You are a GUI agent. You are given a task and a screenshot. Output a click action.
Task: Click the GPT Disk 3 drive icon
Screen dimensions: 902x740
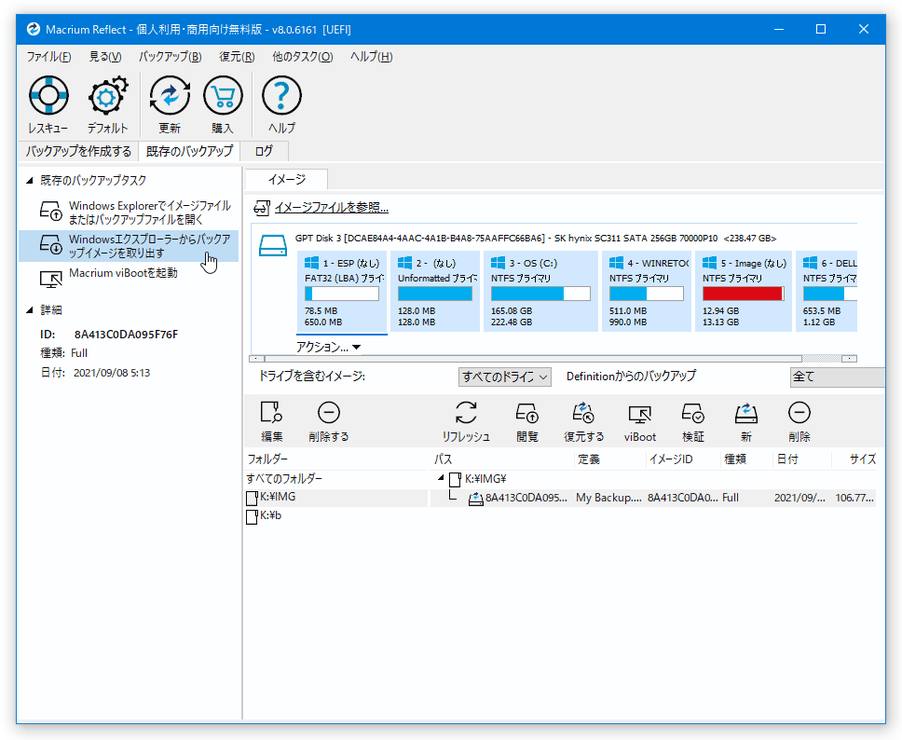(273, 245)
